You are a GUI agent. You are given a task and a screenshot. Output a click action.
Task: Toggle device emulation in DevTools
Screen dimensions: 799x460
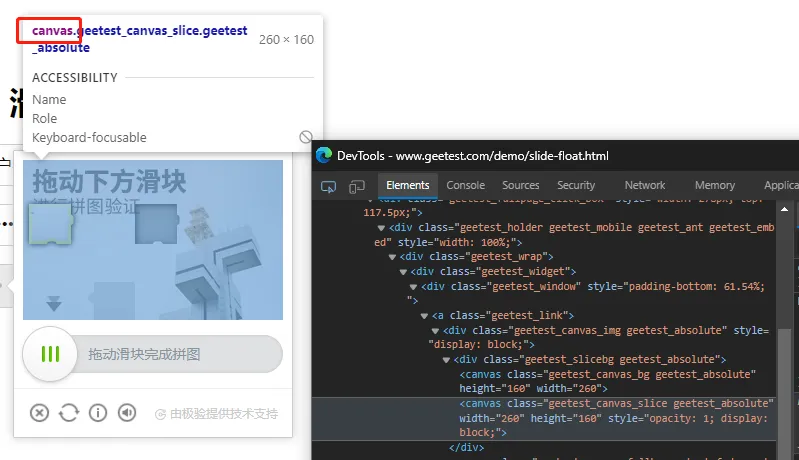pyautogui.click(x=357, y=186)
